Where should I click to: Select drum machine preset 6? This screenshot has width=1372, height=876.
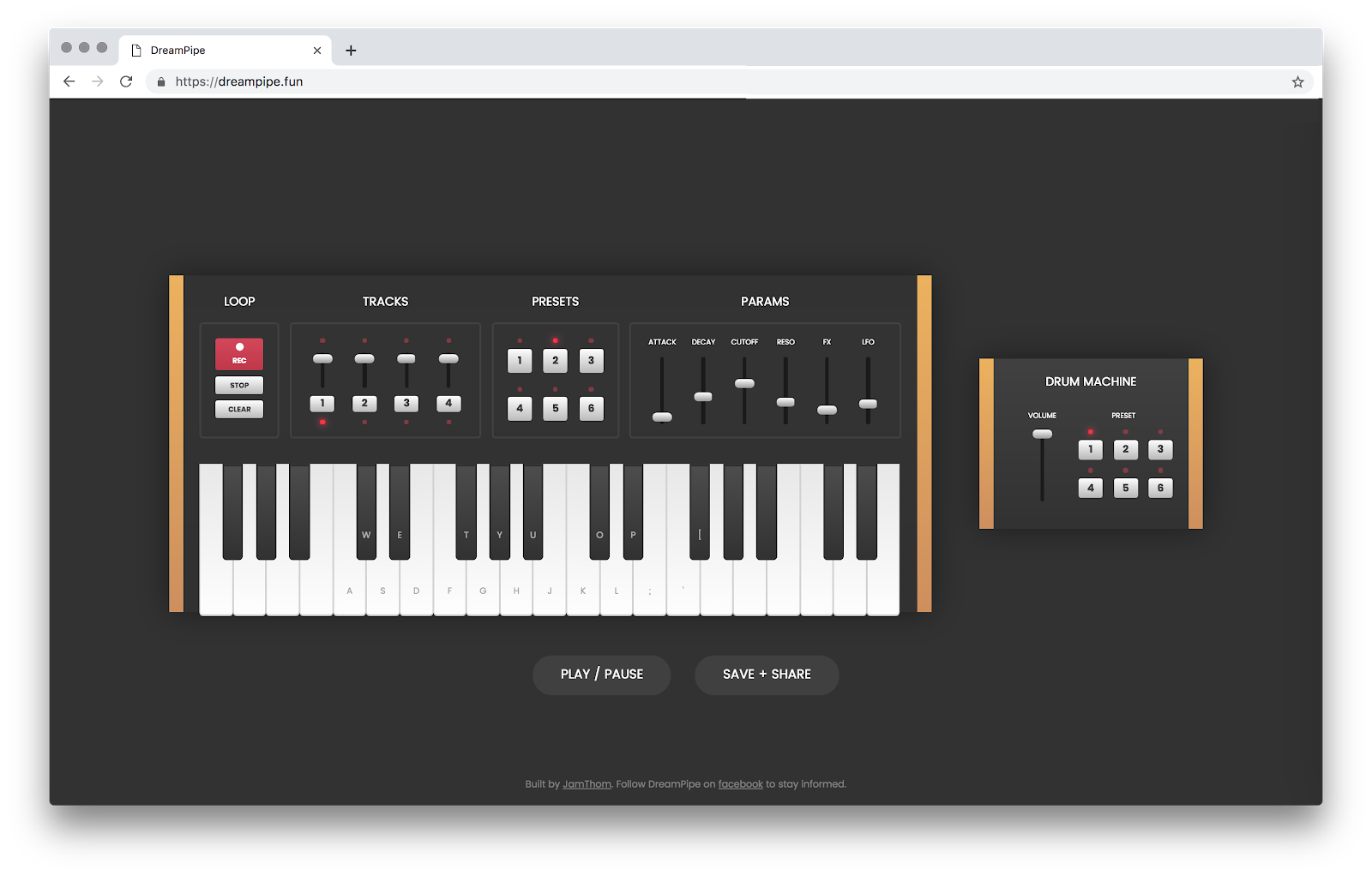[1159, 487]
